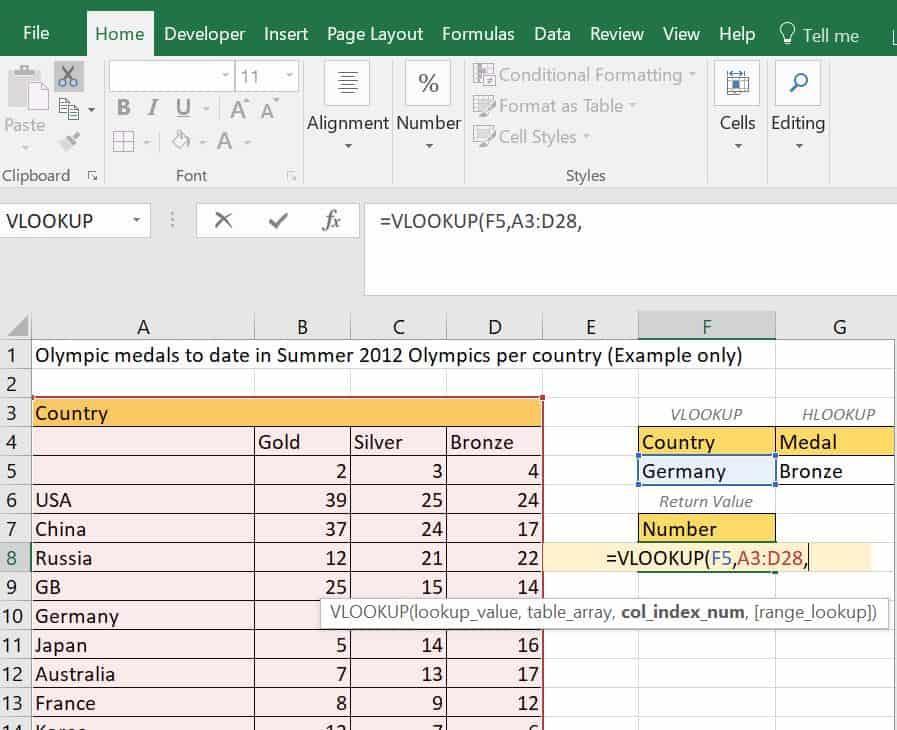Click the Insert Function fx icon
897x730 pixels.
pyautogui.click(x=331, y=220)
